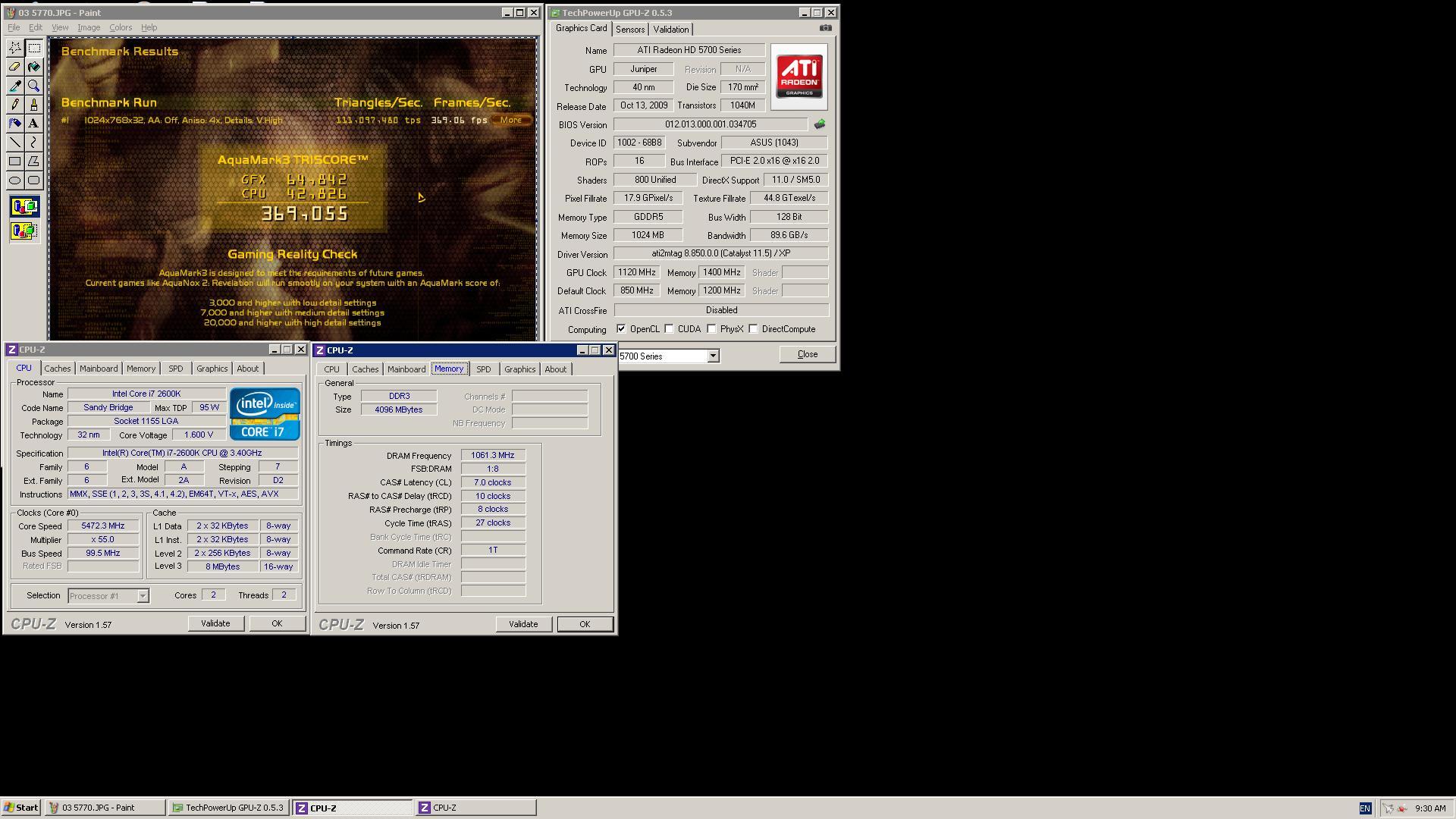Open the Start menu
Screen dimensions: 1456x819
[x=21, y=808]
